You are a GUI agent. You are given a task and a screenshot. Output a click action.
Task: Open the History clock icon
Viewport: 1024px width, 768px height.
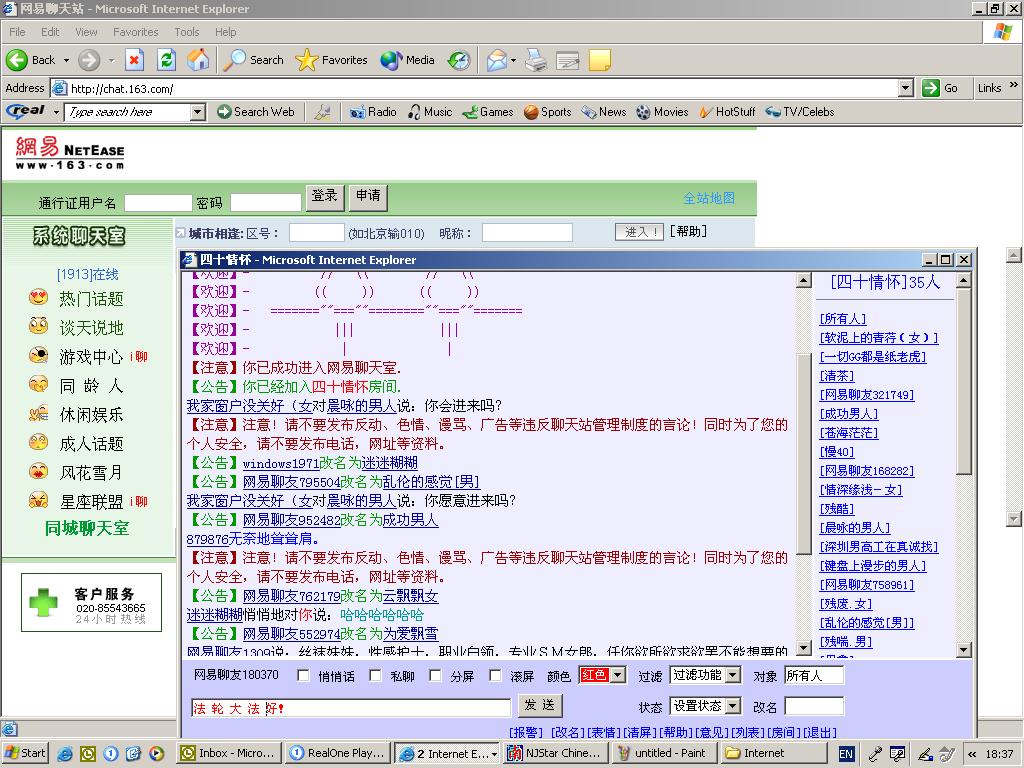point(458,60)
